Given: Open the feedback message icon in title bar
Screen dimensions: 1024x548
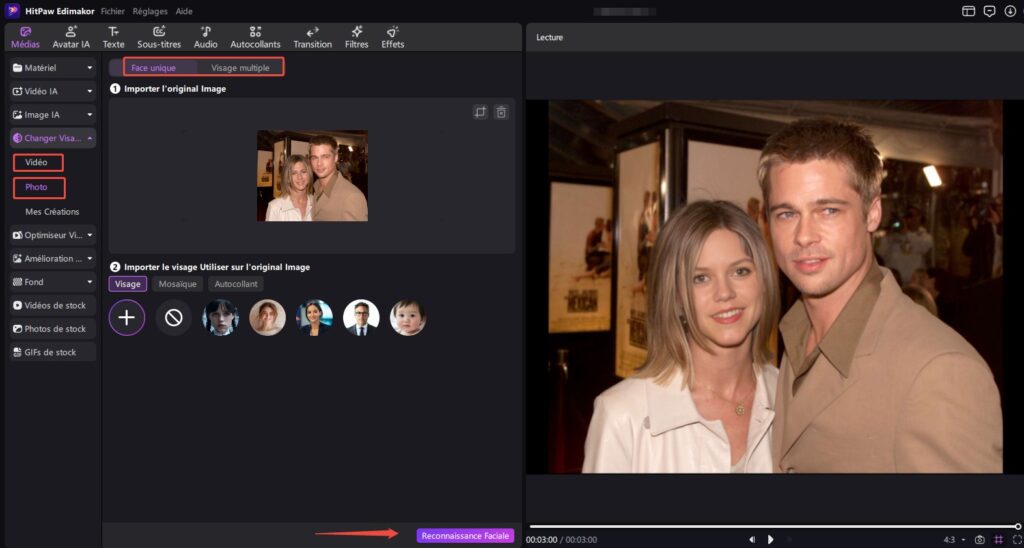Looking at the screenshot, I should pos(989,11).
